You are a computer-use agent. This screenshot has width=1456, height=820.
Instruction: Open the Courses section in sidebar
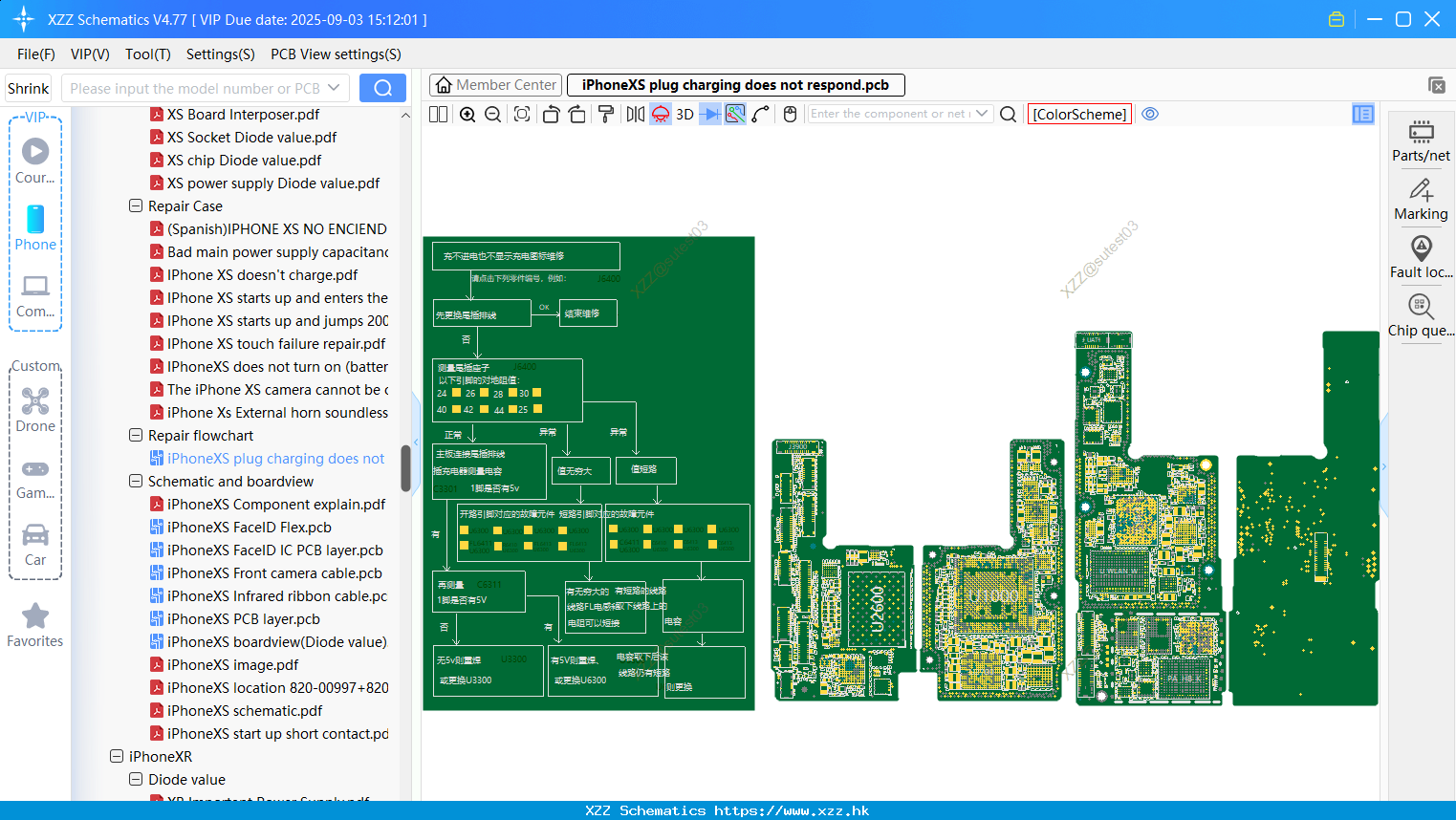click(35, 162)
